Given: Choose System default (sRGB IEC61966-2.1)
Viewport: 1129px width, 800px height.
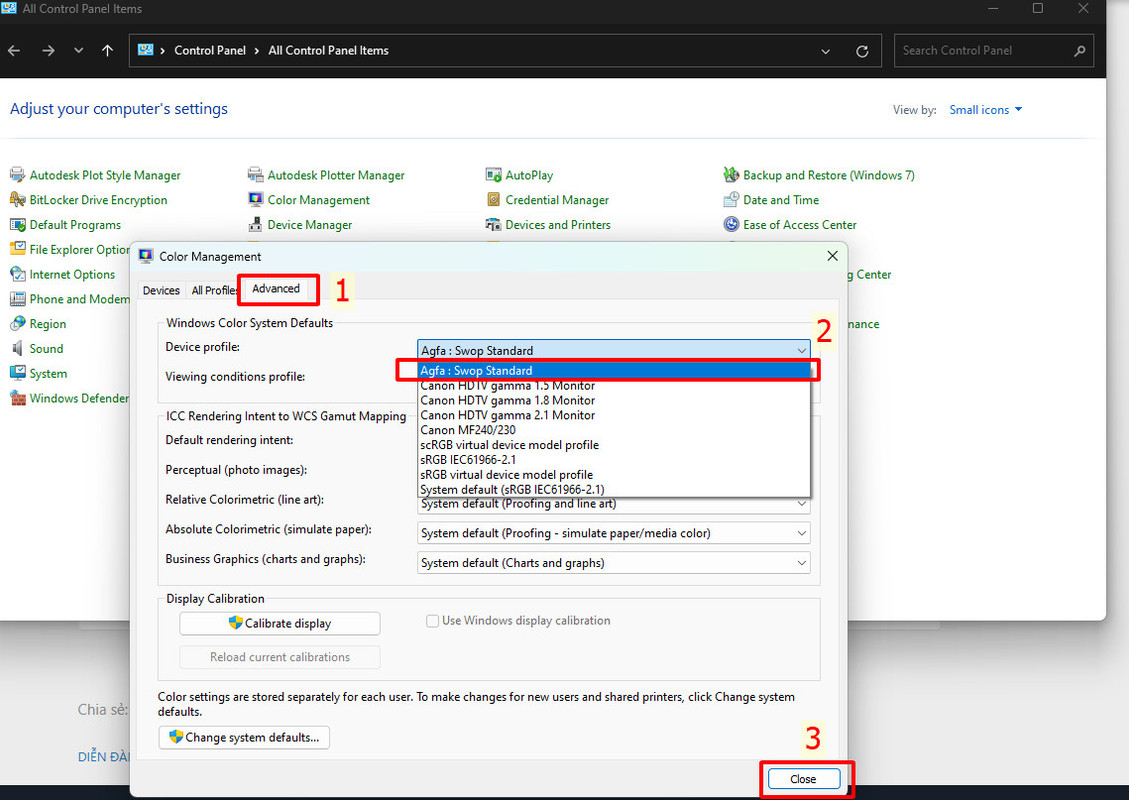Looking at the screenshot, I should point(613,489).
